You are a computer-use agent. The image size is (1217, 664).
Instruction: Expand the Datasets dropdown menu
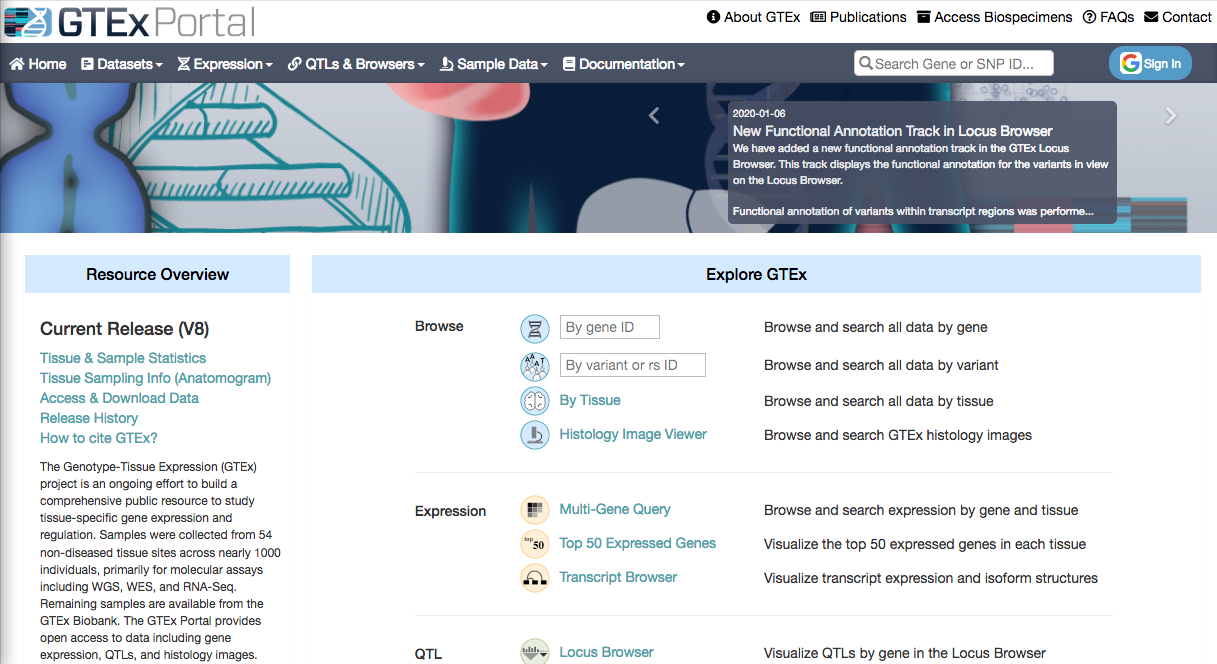122,64
